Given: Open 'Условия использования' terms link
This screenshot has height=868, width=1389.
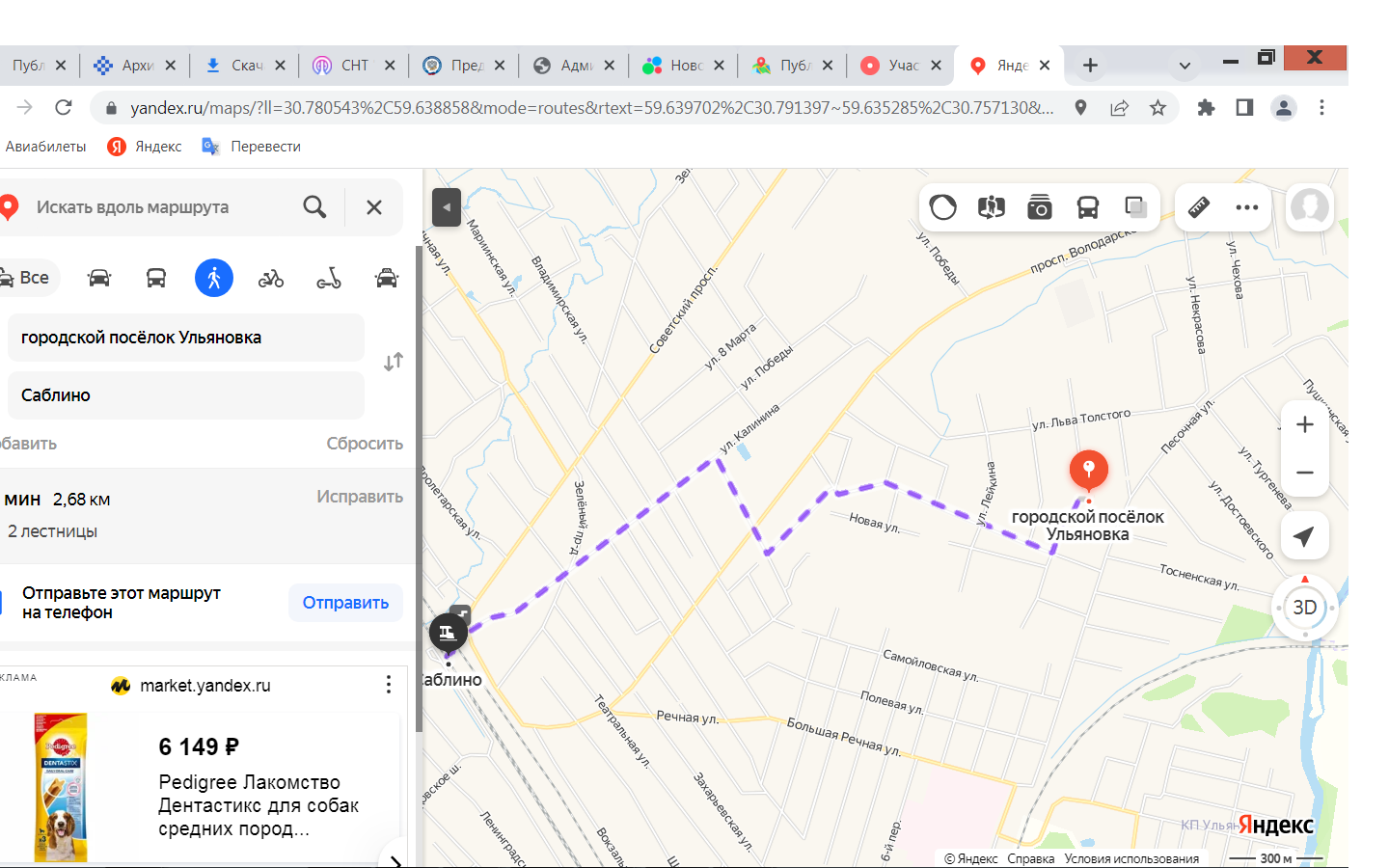Looking at the screenshot, I should point(1131,858).
